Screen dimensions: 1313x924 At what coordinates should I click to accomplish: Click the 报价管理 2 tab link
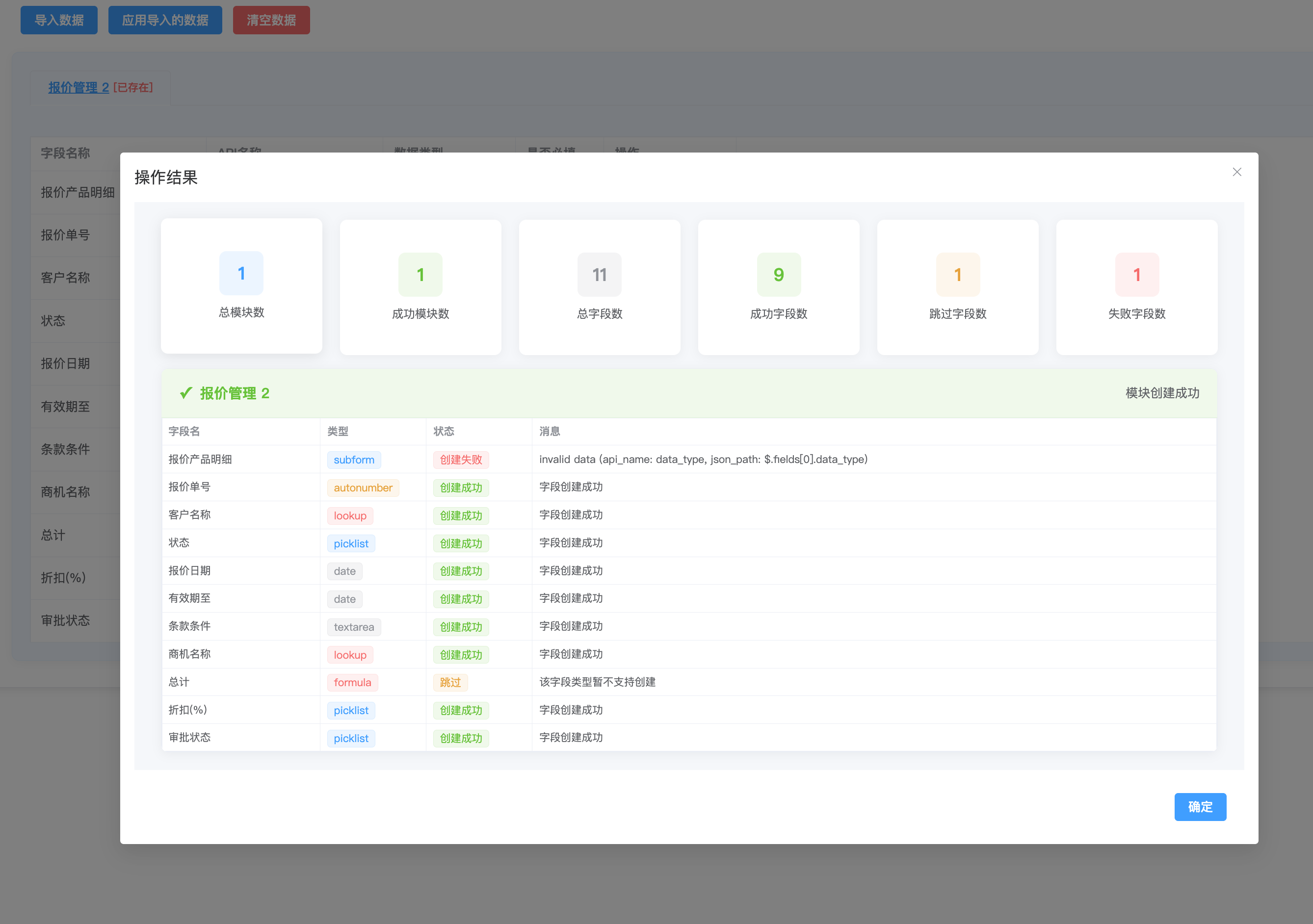(x=79, y=87)
